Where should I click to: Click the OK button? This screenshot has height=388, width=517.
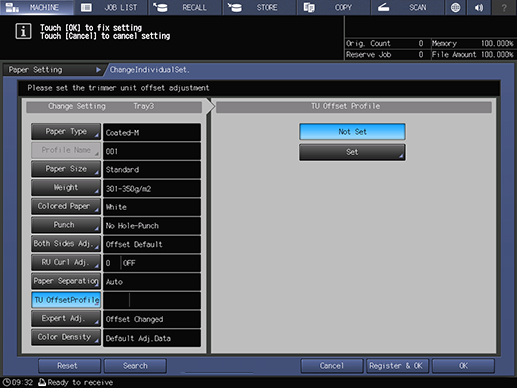(463, 366)
